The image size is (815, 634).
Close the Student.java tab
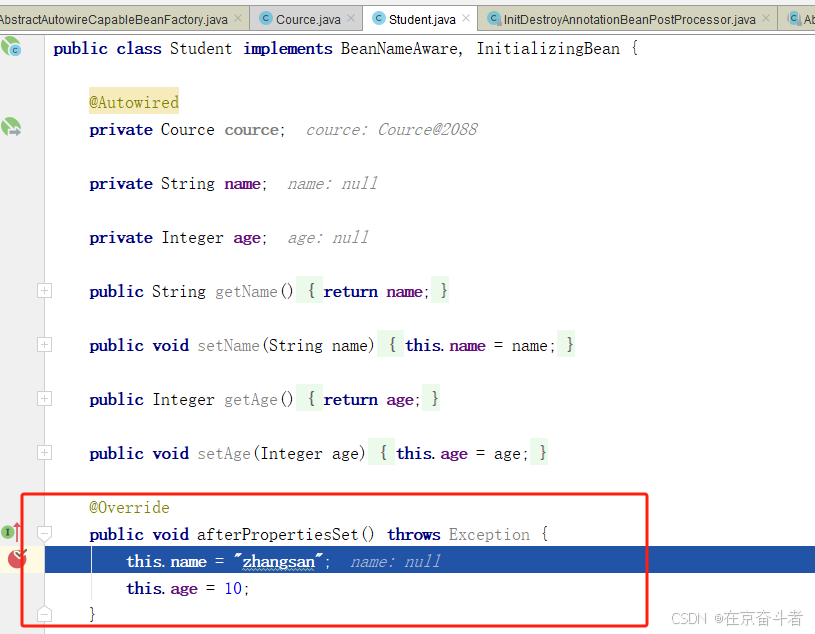coord(466,18)
